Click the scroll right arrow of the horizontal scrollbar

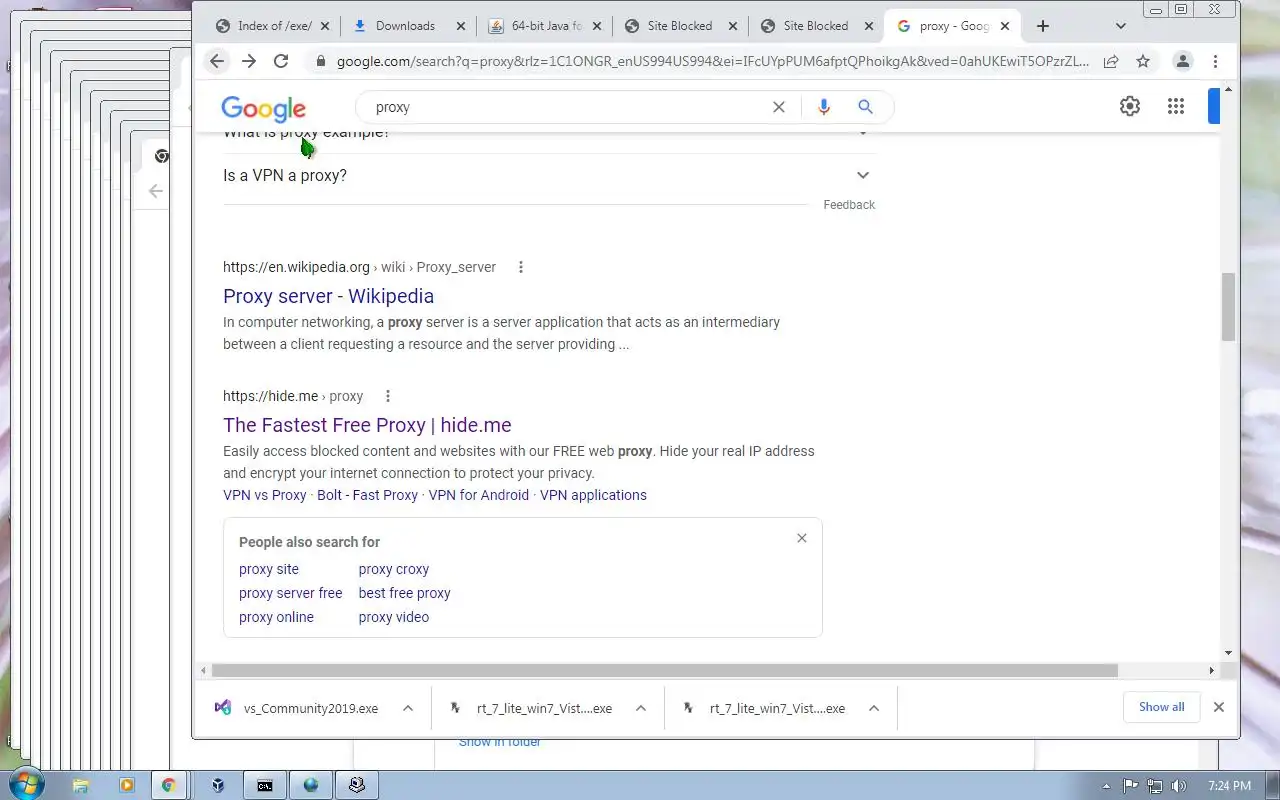click(1212, 671)
